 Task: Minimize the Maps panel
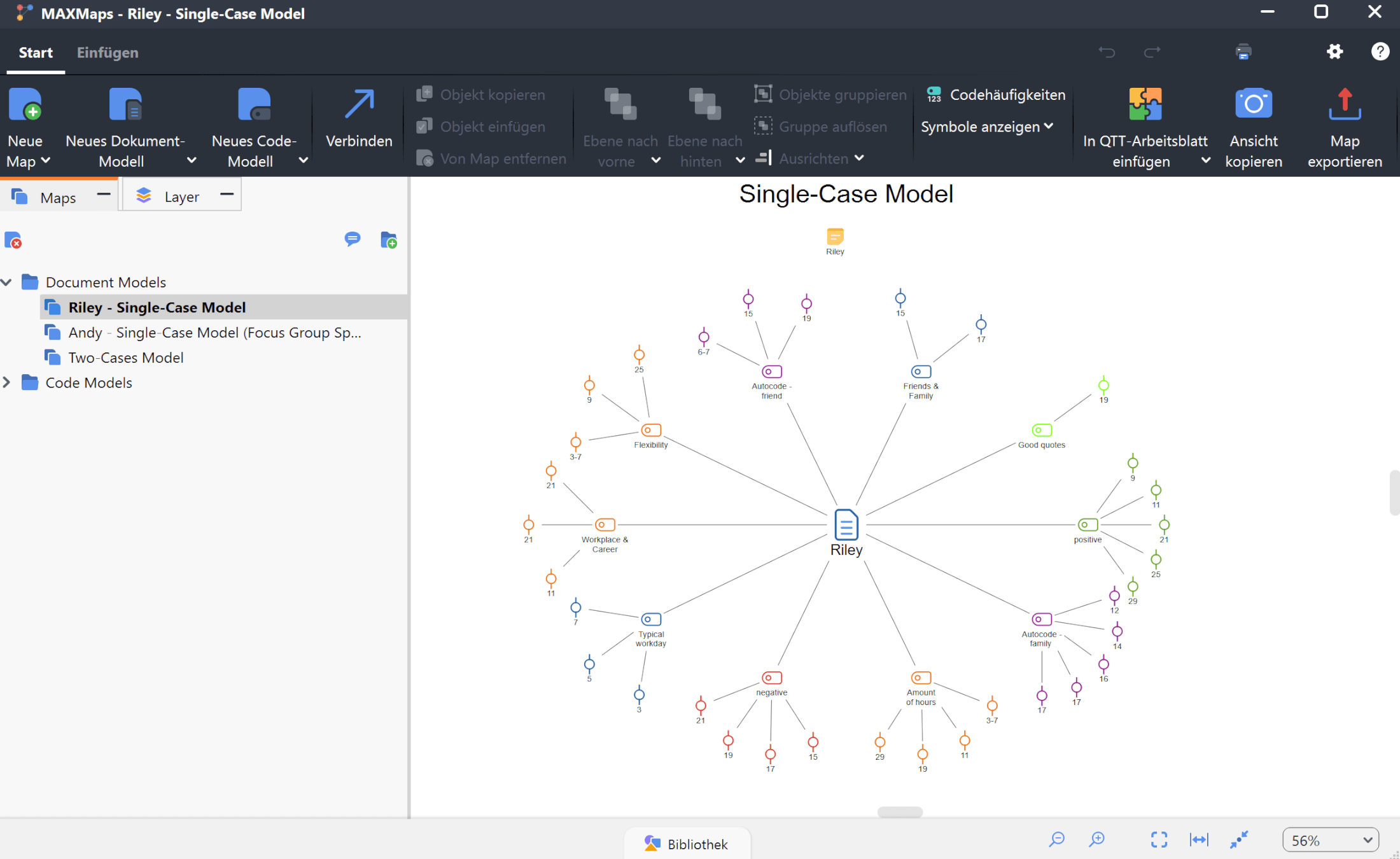104,194
